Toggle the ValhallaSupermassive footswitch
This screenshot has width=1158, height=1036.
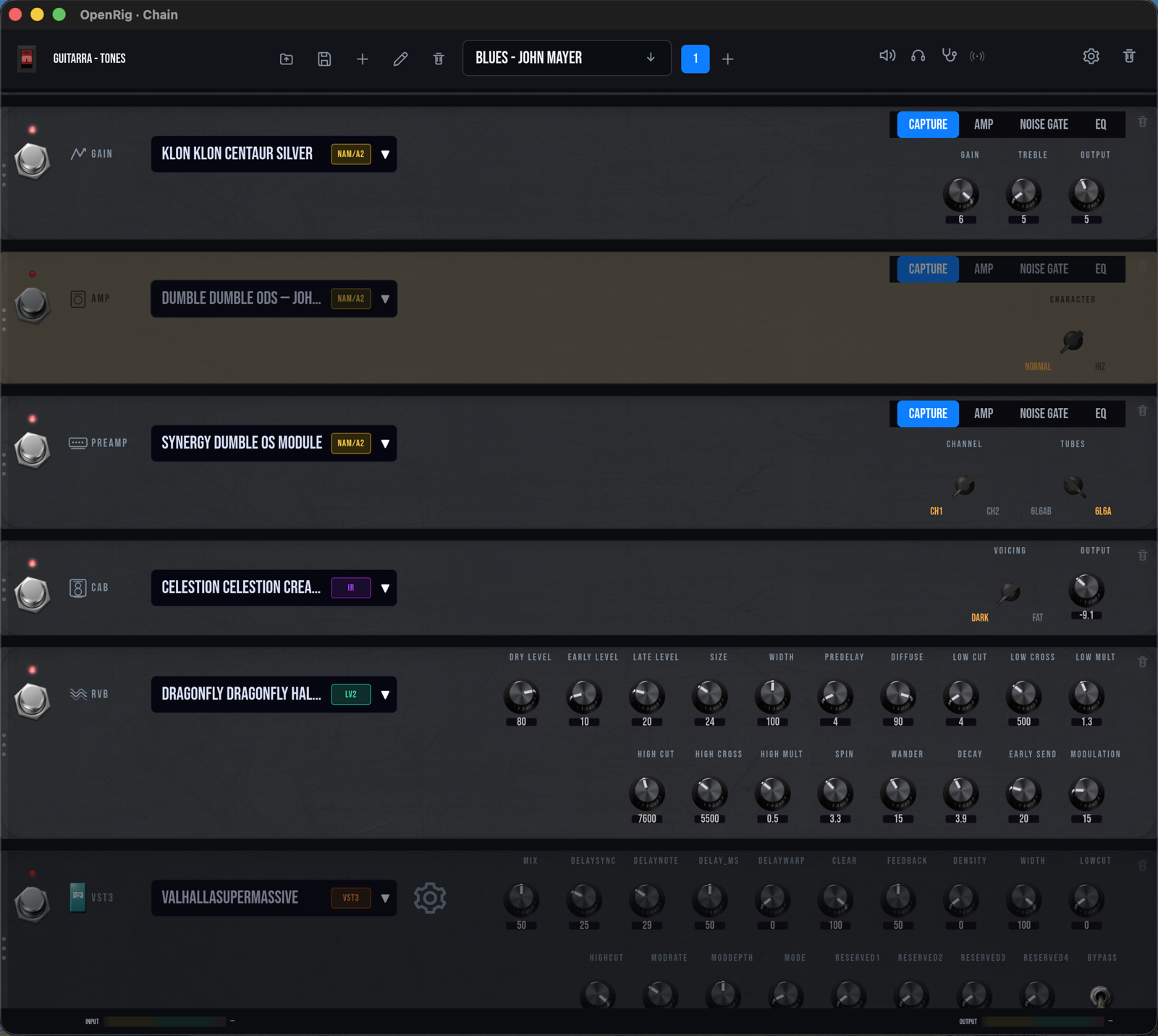[x=33, y=904]
